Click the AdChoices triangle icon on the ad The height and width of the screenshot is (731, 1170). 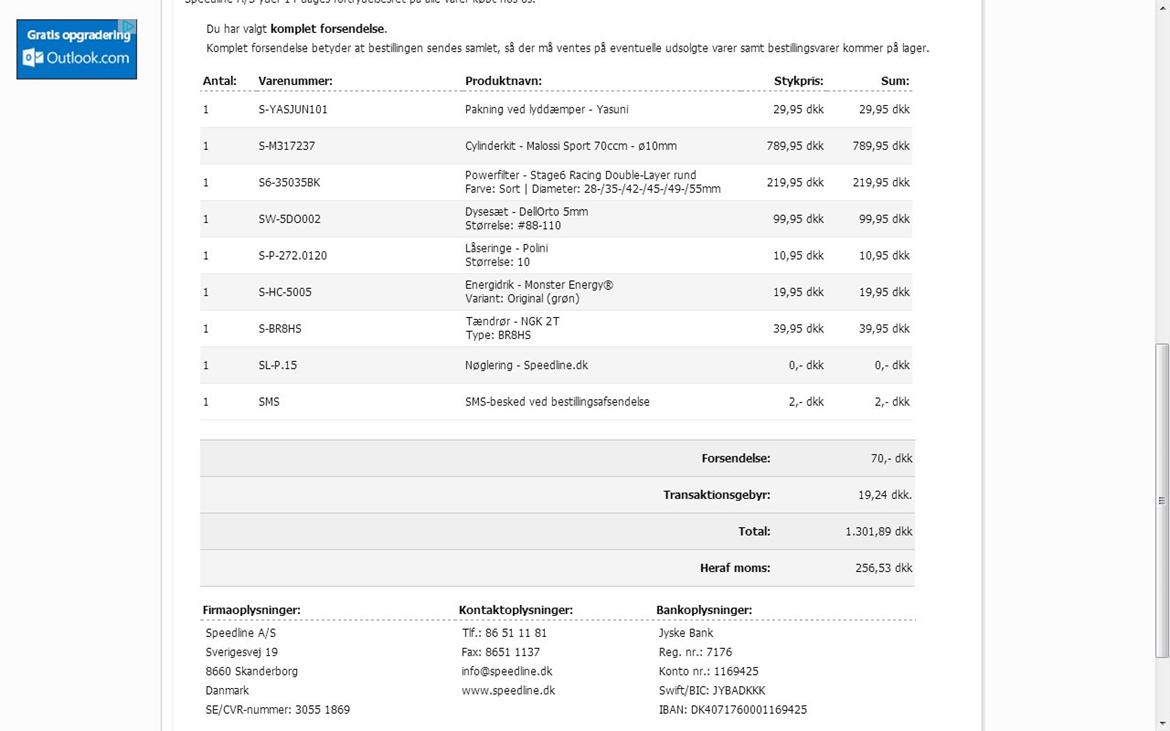(x=127, y=26)
